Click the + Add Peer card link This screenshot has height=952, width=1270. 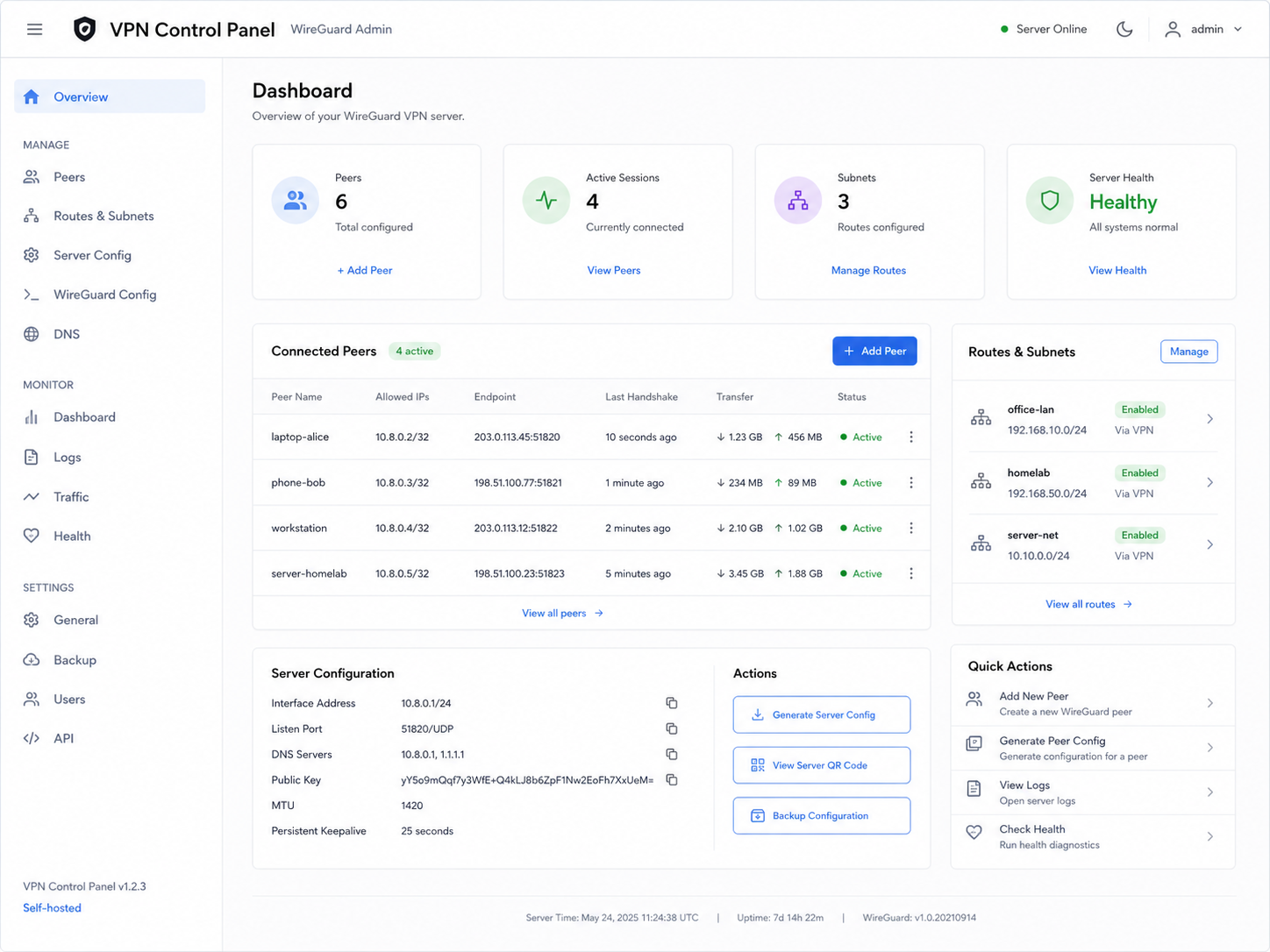pos(365,270)
